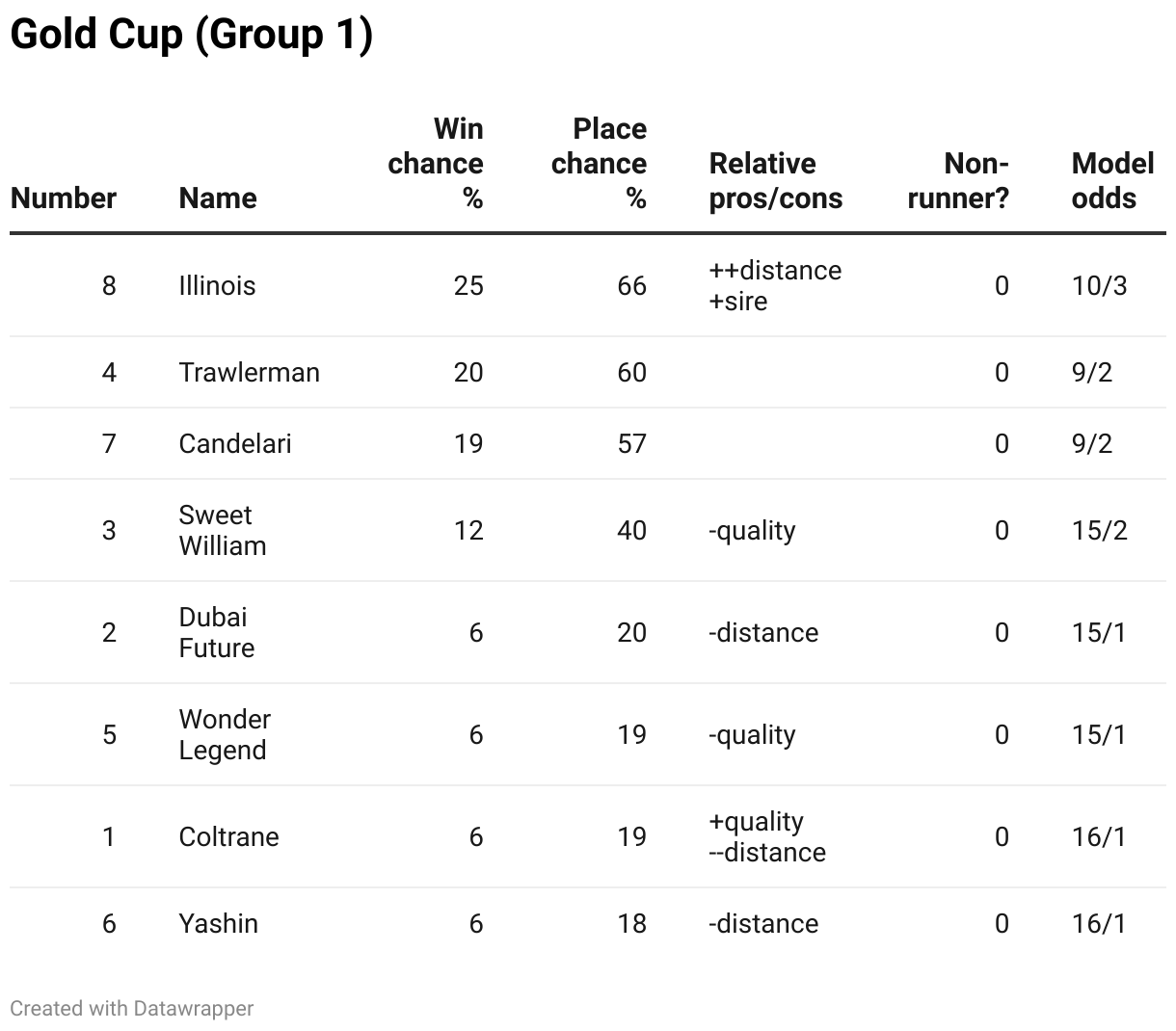This screenshot has width=1176, height=1031.
Task: Click the "++distance +sire" pros/cons cell
Action: click(775, 286)
